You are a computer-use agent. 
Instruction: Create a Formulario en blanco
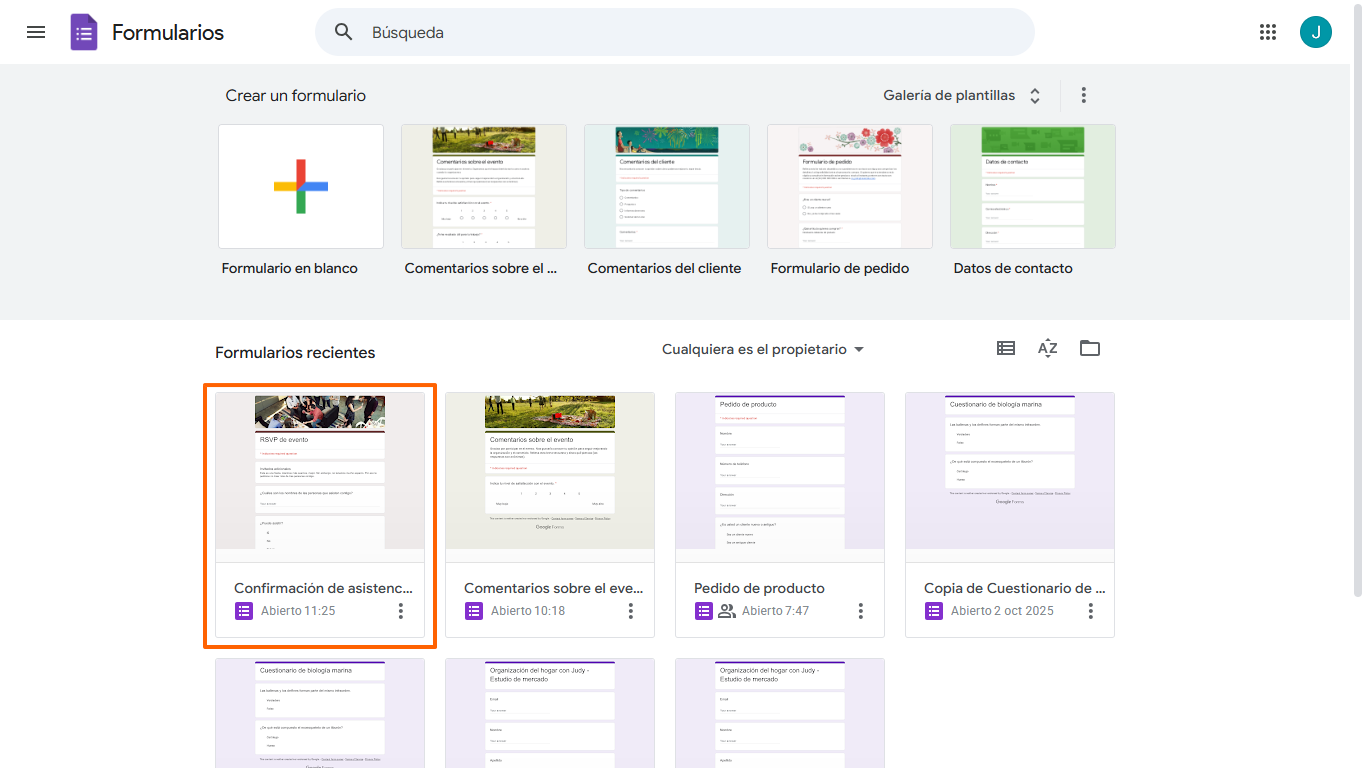click(300, 186)
